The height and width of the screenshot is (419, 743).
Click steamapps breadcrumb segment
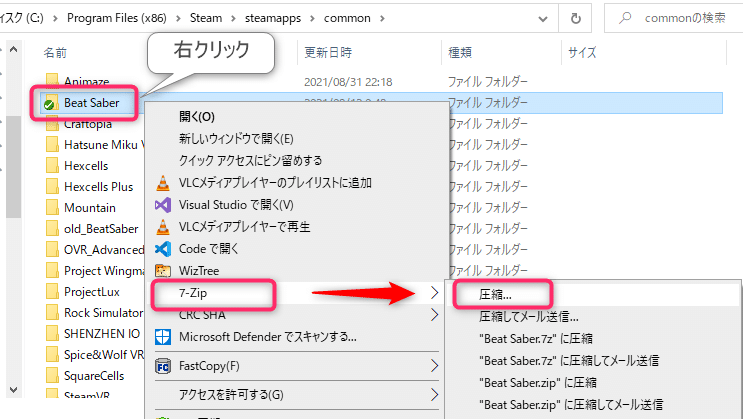(x=272, y=18)
